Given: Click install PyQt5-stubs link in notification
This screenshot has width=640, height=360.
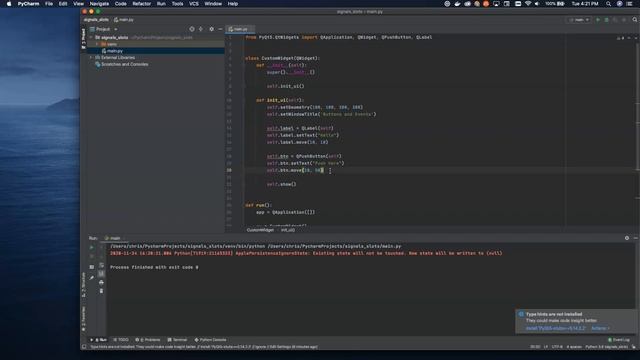Looking at the screenshot, I should pos(556,328).
